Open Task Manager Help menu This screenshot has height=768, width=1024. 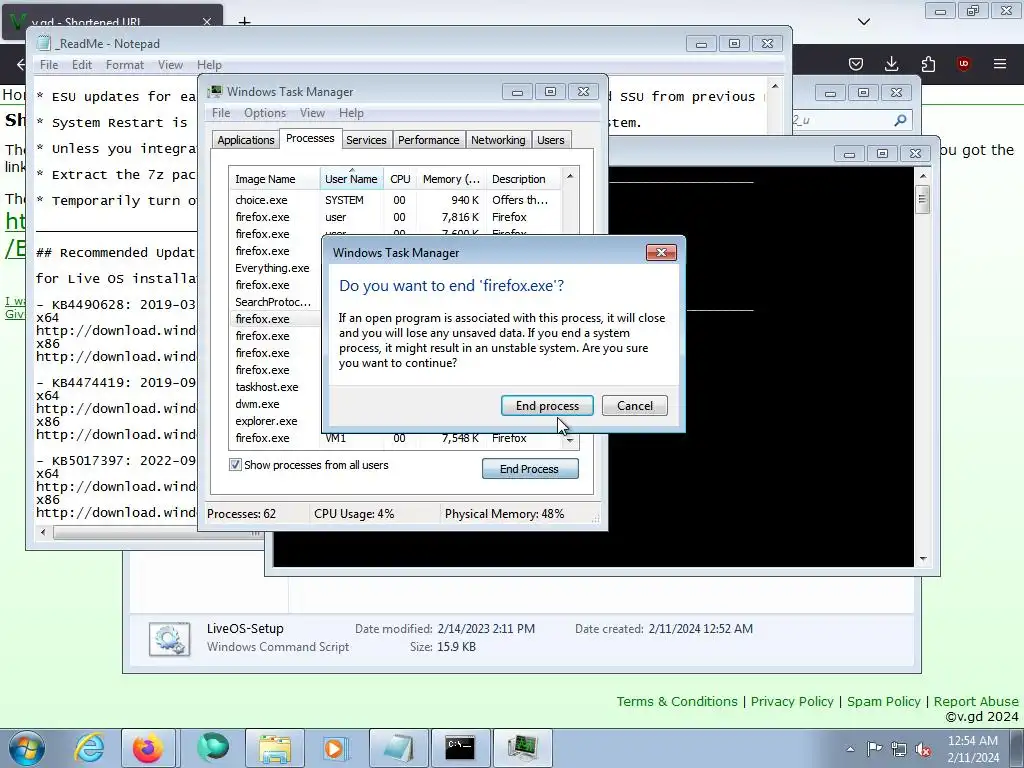point(351,113)
